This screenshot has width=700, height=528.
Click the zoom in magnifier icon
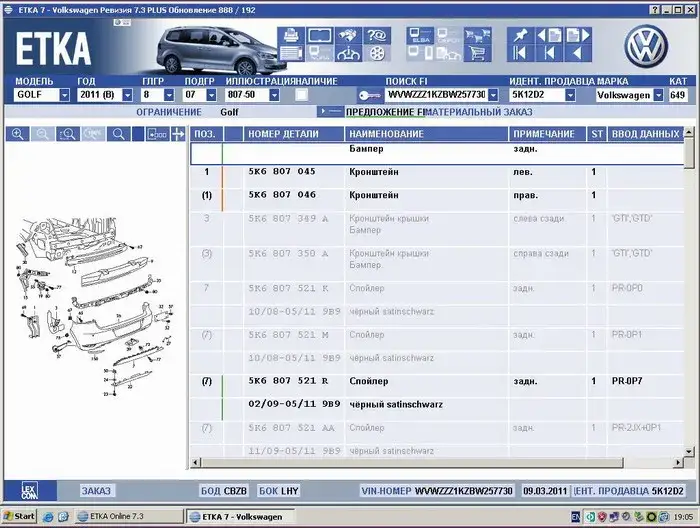[18, 133]
